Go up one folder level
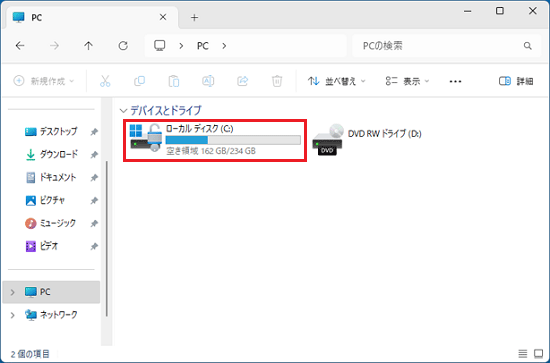 [x=88, y=46]
